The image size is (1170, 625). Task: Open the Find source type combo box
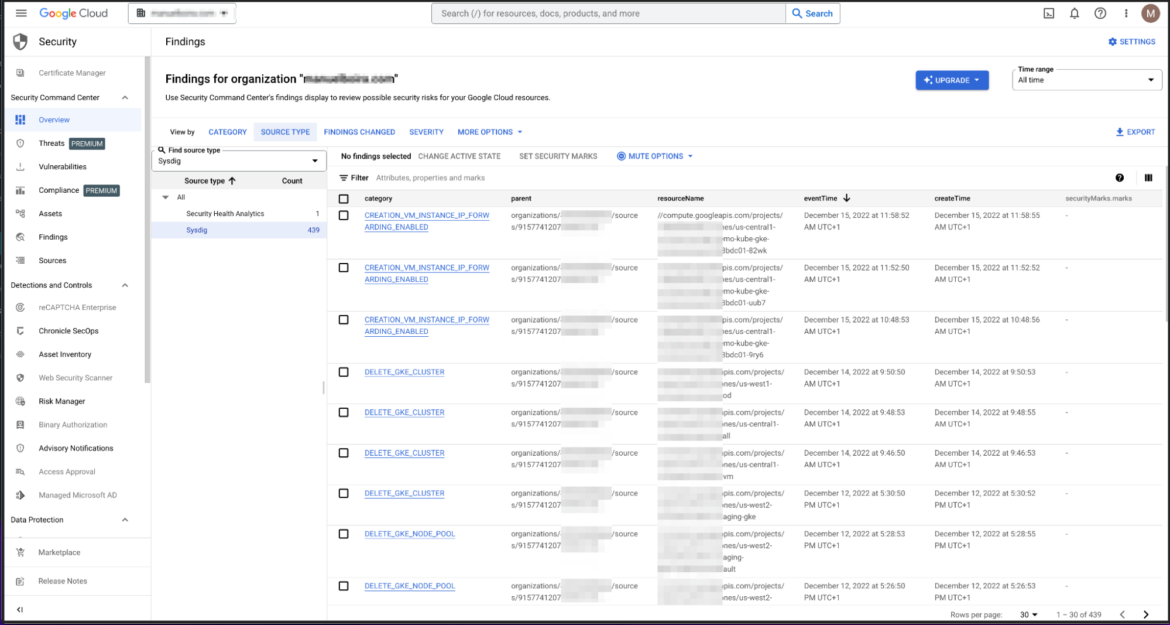click(239, 160)
